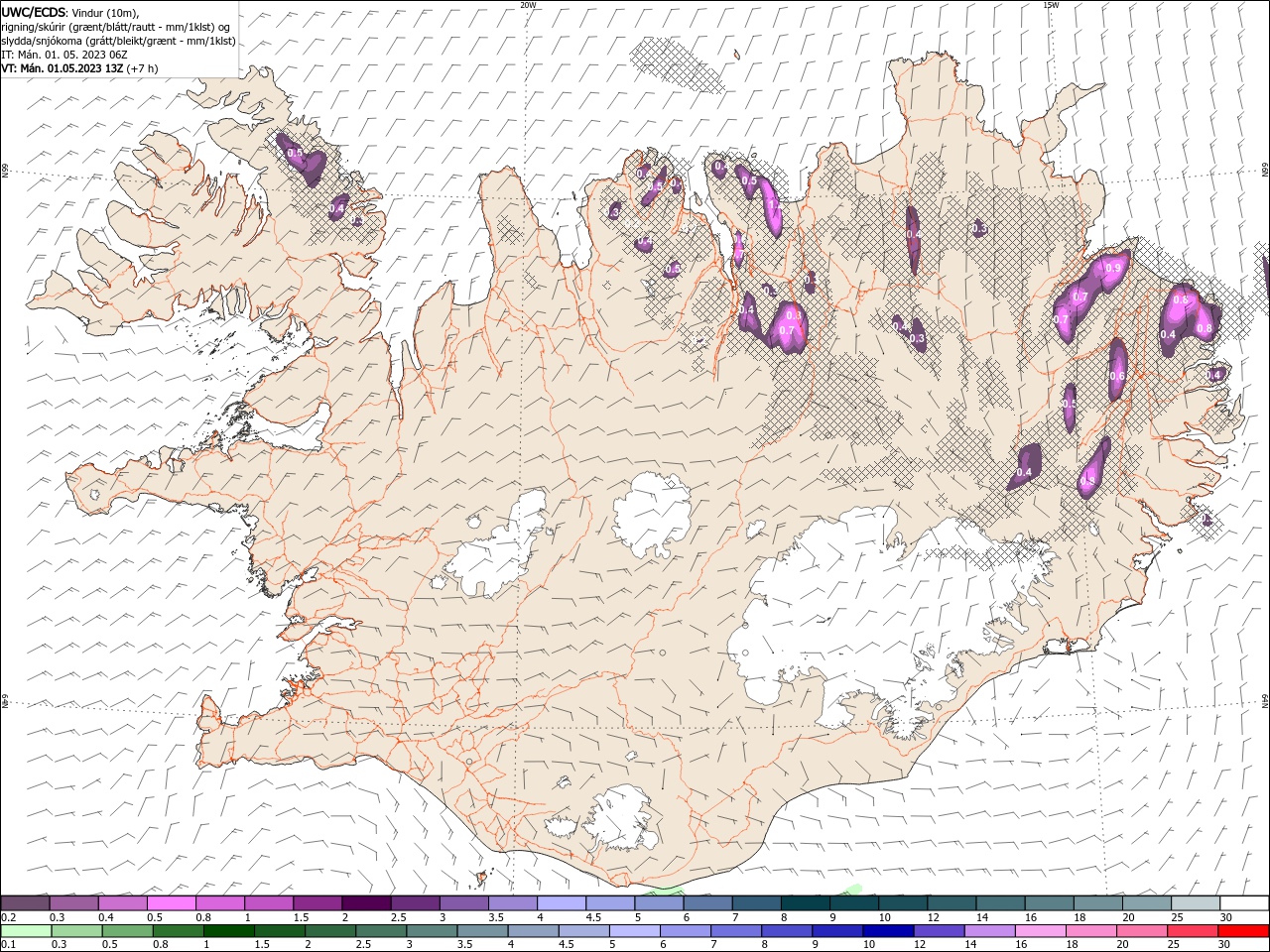Click the 'VT: Mán. 01.05.2023 13Z' valid time
The width and height of the screenshot is (1270, 952).
63,68
